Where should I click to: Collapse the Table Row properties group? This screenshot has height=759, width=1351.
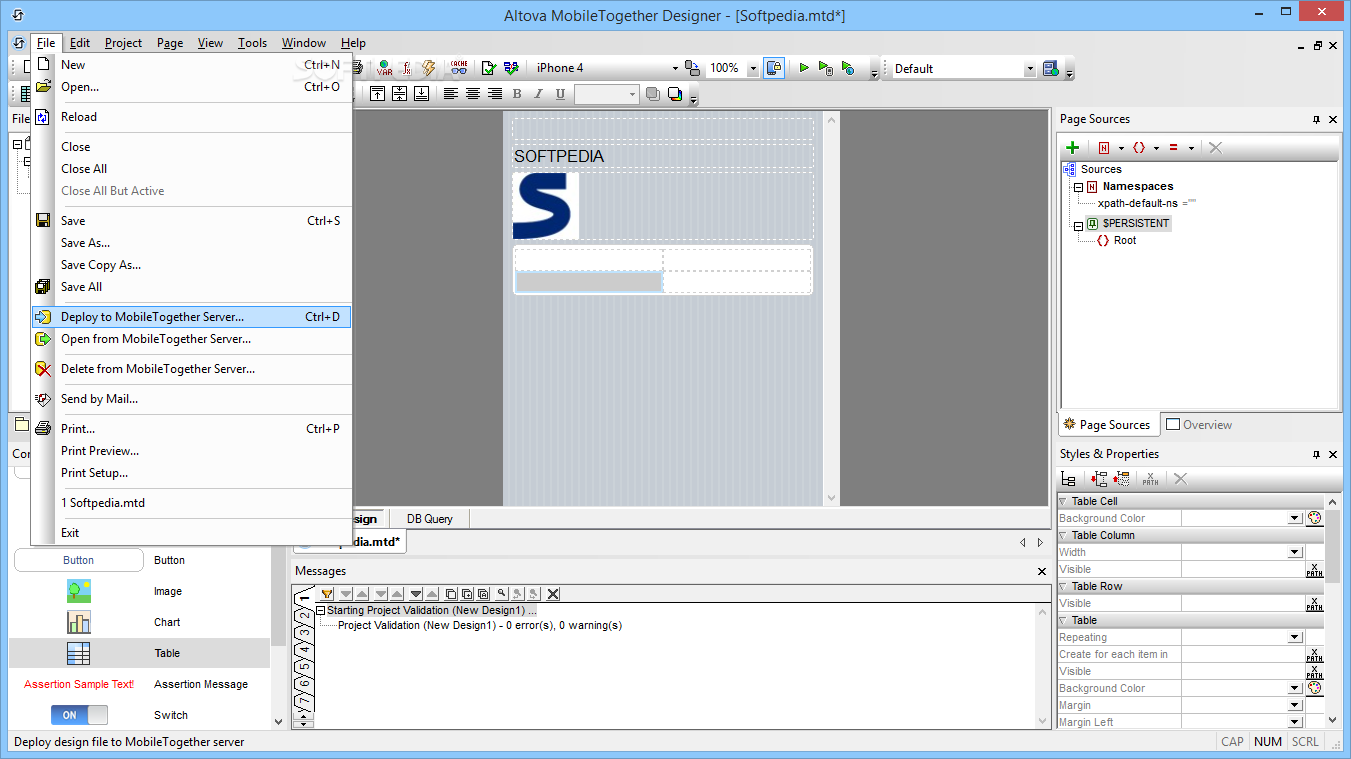click(x=1063, y=586)
